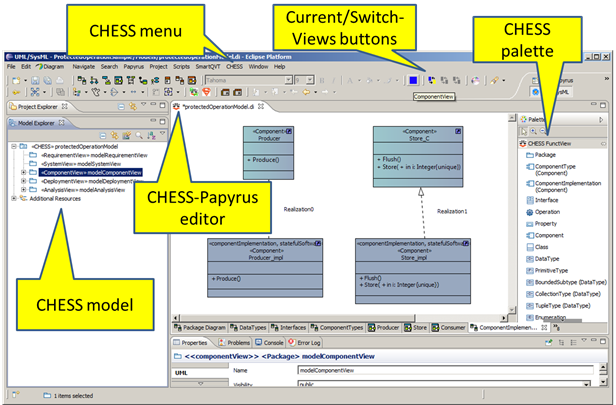This screenshot has width=616, height=405.
Task: Select the Package tool in the palette
Action: pyautogui.click(x=541, y=155)
